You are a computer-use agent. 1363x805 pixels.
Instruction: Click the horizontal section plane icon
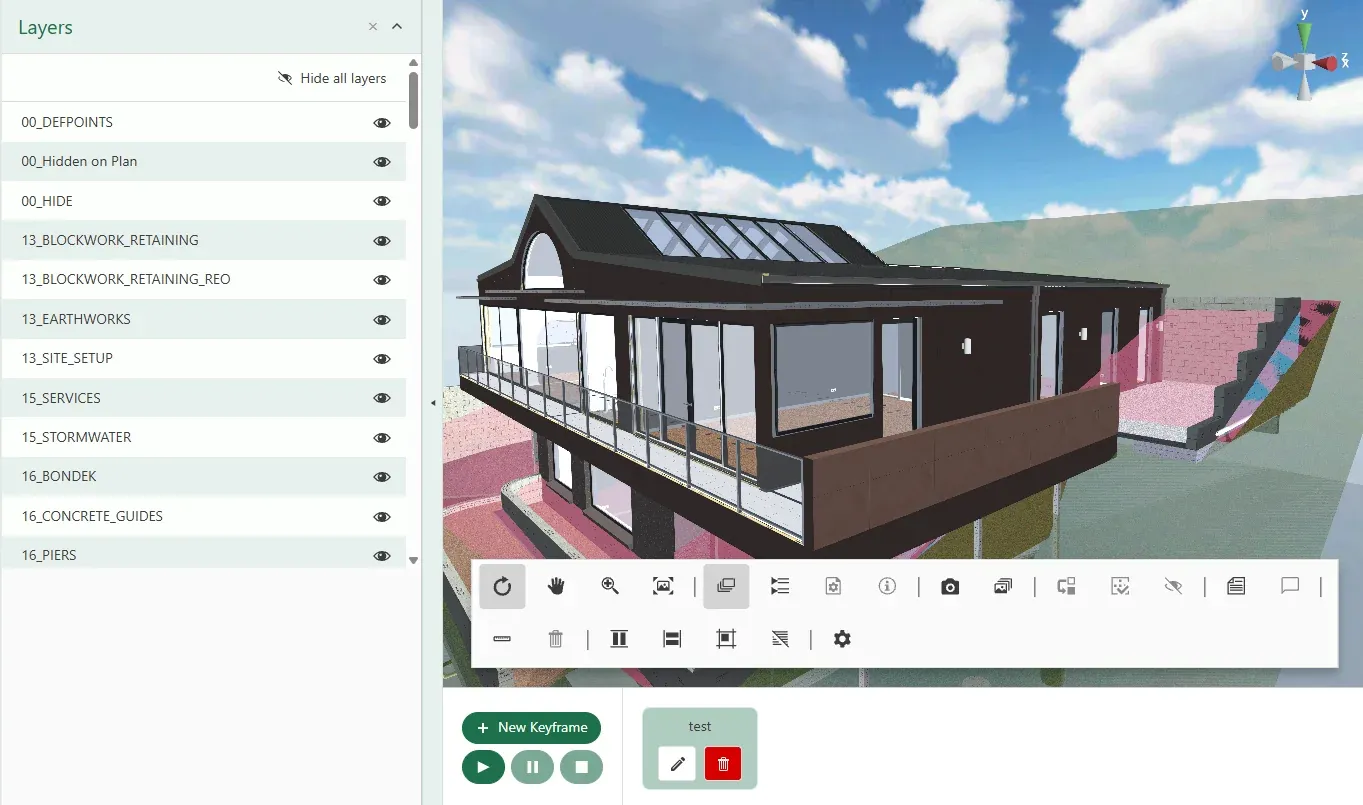(x=672, y=639)
